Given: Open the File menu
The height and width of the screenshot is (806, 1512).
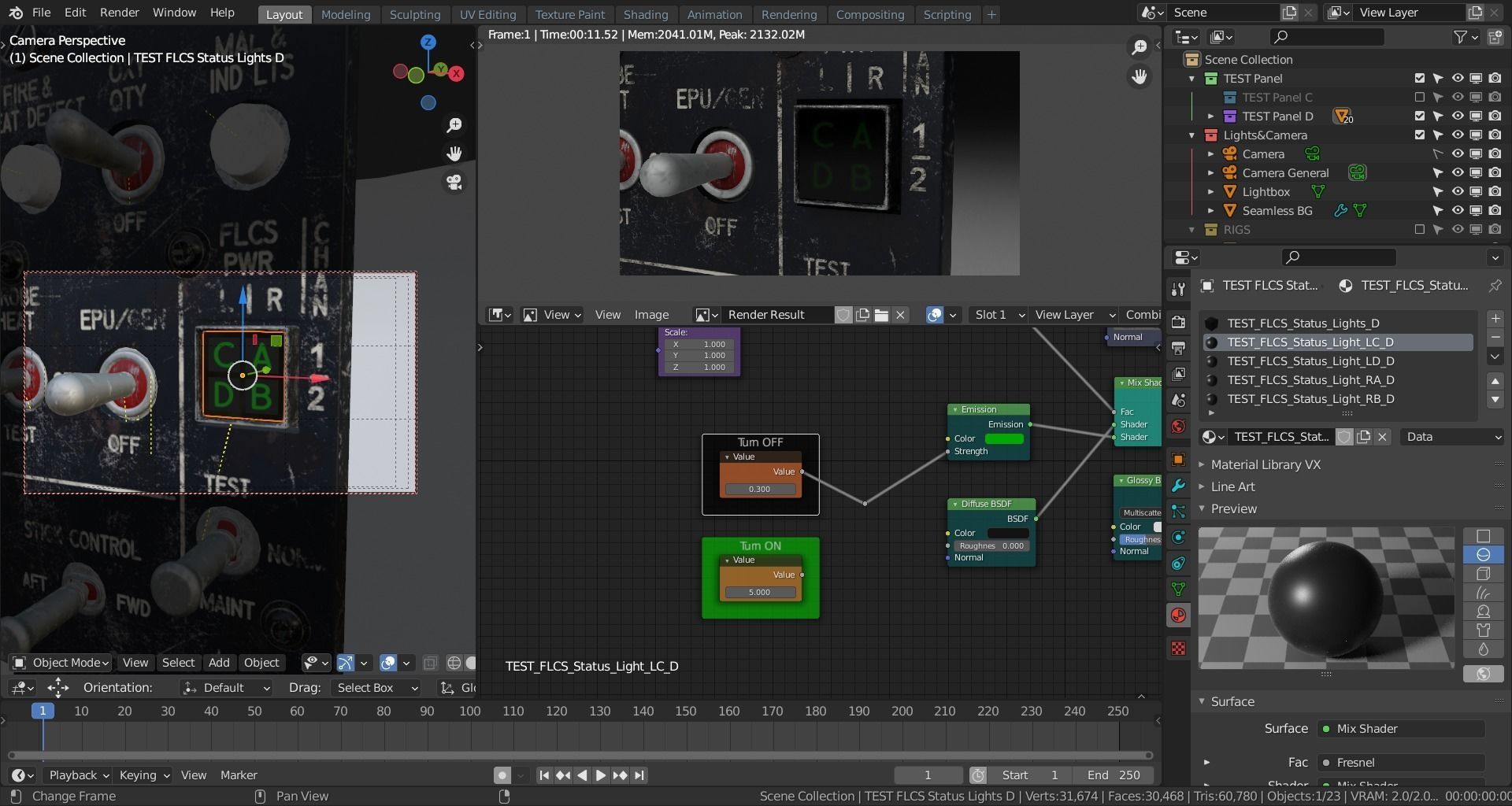Looking at the screenshot, I should click(x=41, y=13).
